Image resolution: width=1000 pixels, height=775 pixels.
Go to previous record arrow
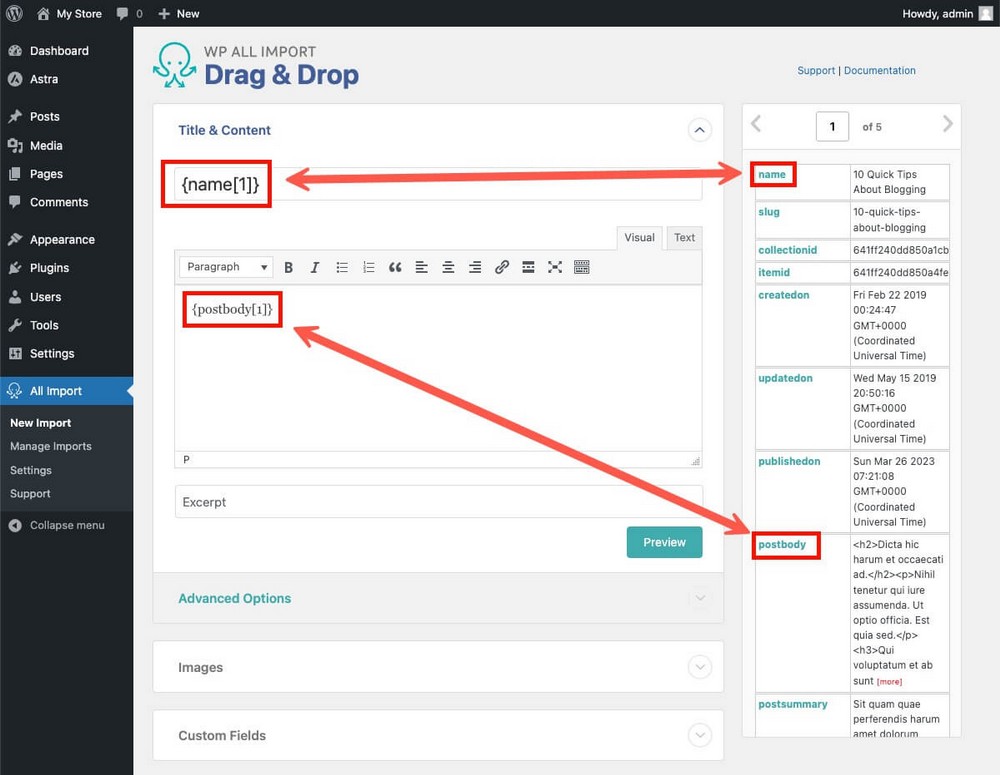756,123
